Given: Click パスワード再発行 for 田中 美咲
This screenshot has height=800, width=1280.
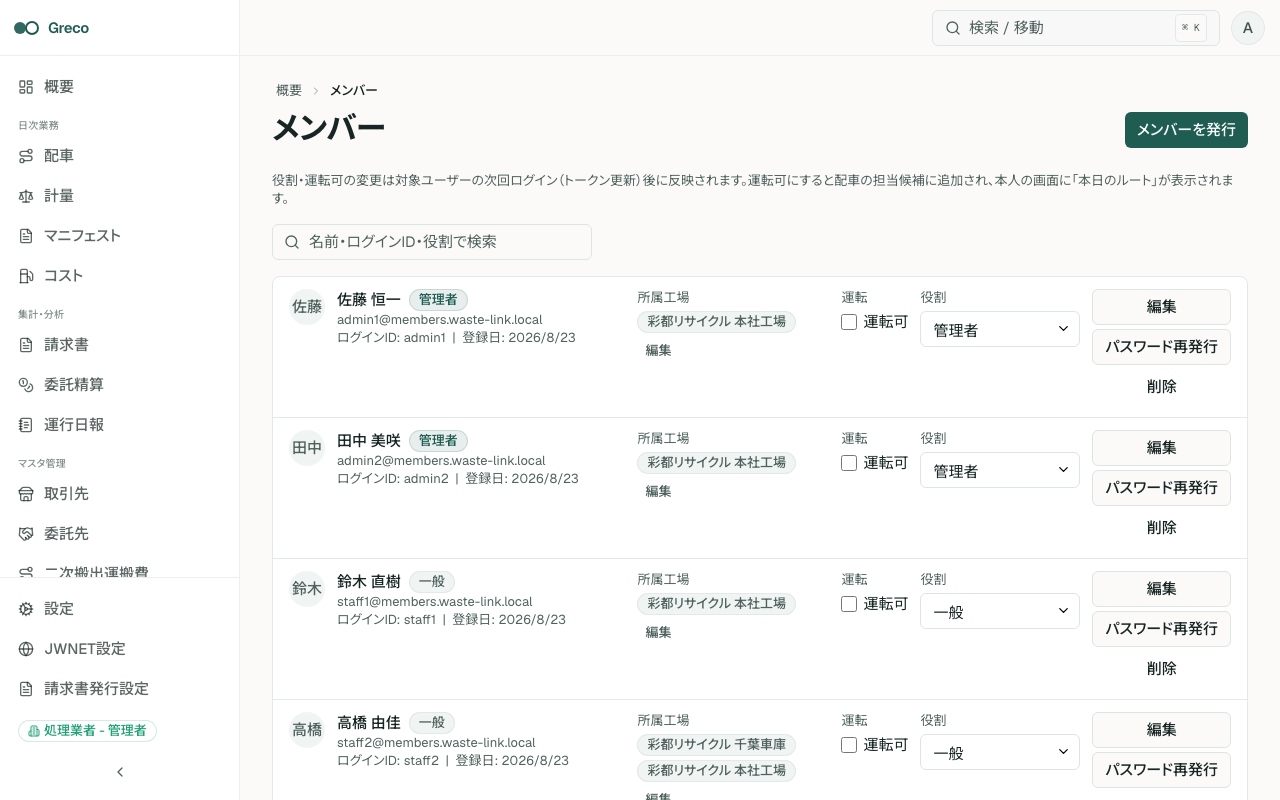Looking at the screenshot, I should (x=1161, y=488).
